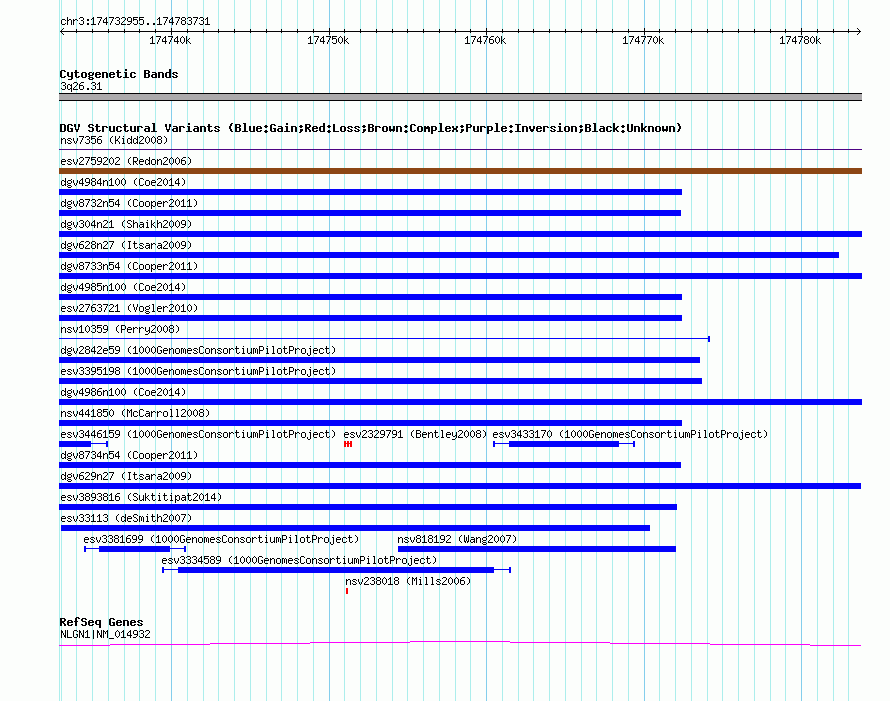Select the esv3381699 blue gain bar
This screenshot has height=701, width=890.
pos(135,549)
